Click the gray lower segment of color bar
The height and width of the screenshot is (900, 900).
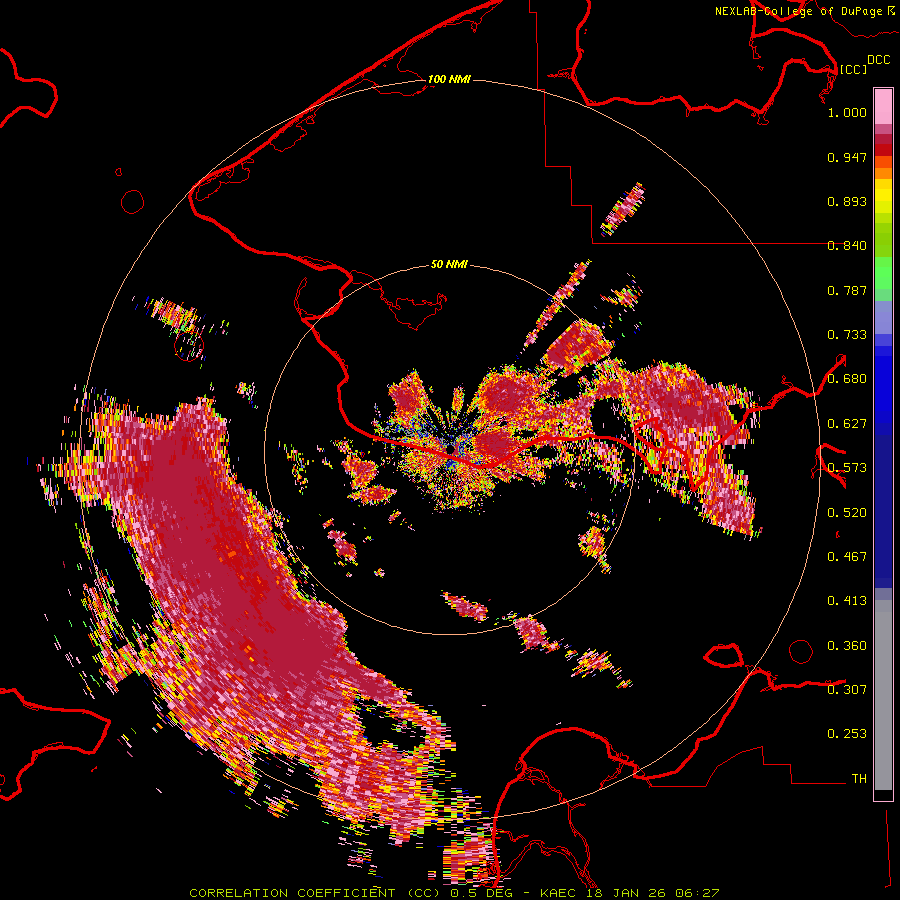[x=883, y=695]
